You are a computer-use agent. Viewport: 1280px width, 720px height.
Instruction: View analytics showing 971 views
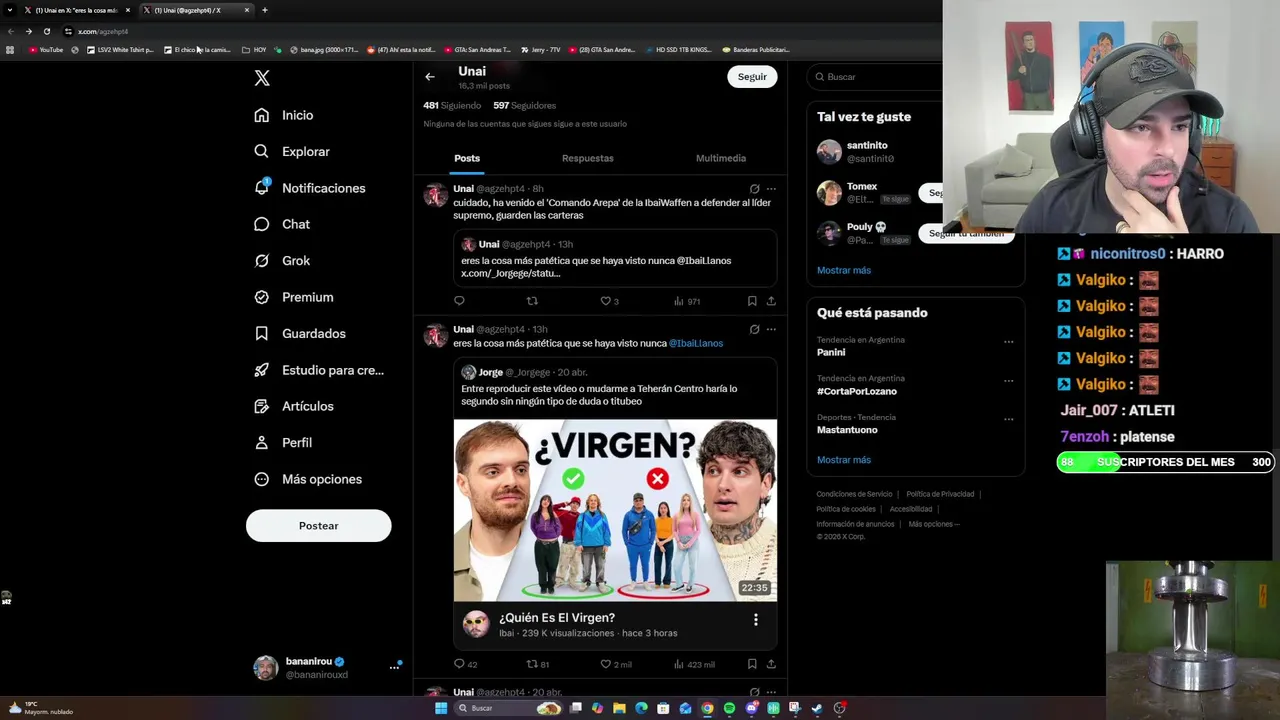point(687,301)
